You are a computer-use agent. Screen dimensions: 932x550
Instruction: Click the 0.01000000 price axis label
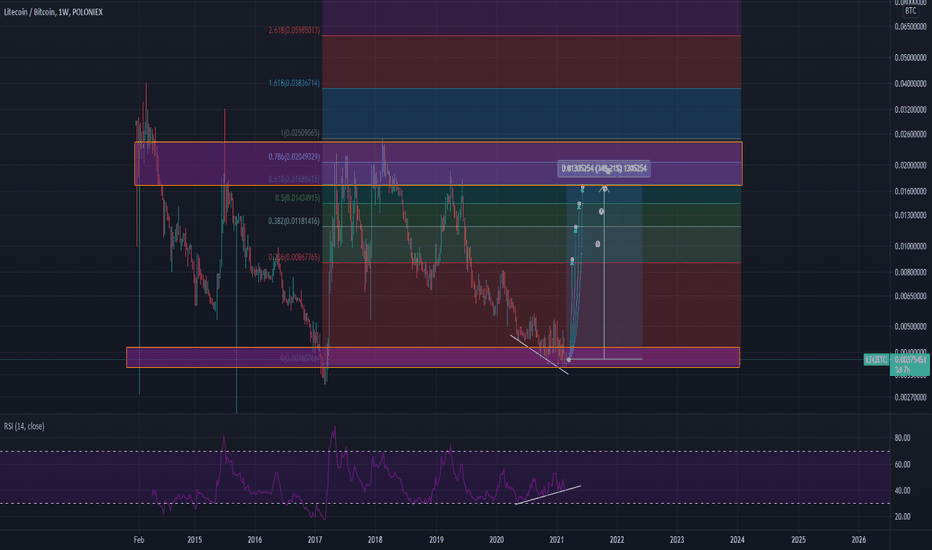tap(910, 246)
